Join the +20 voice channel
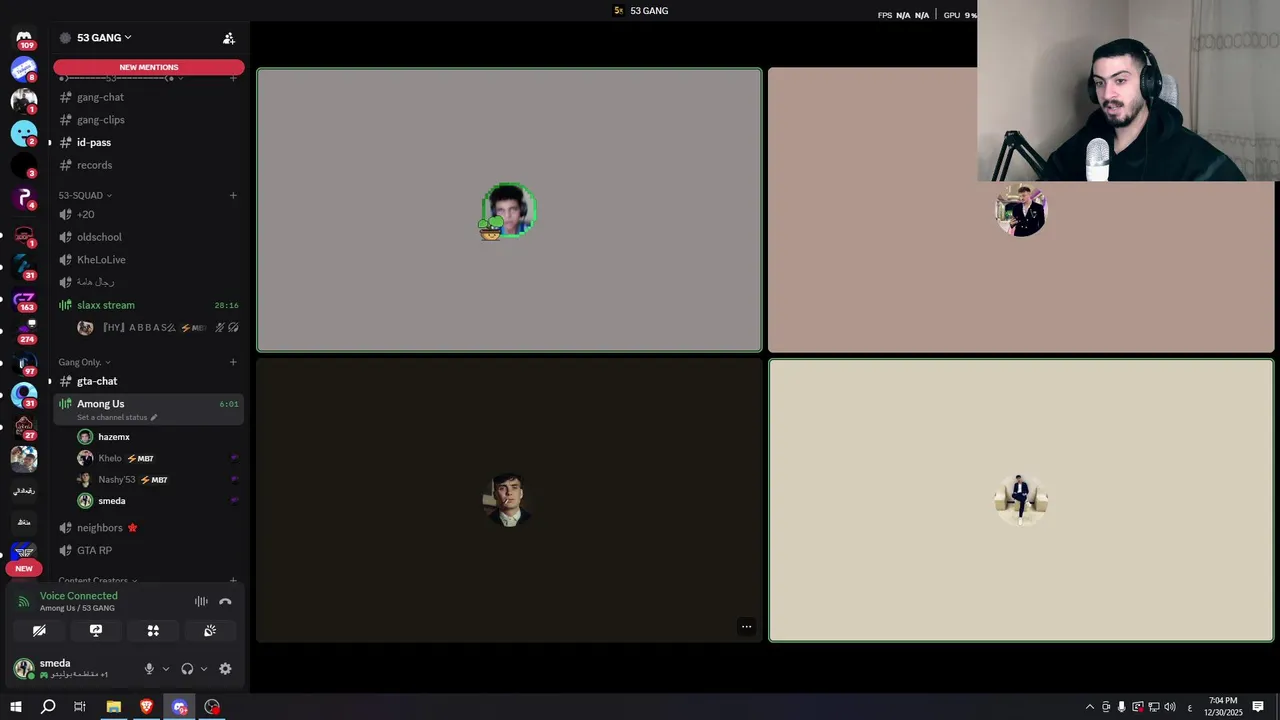Viewport: 1280px width, 720px height. pyautogui.click(x=149, y=214)
